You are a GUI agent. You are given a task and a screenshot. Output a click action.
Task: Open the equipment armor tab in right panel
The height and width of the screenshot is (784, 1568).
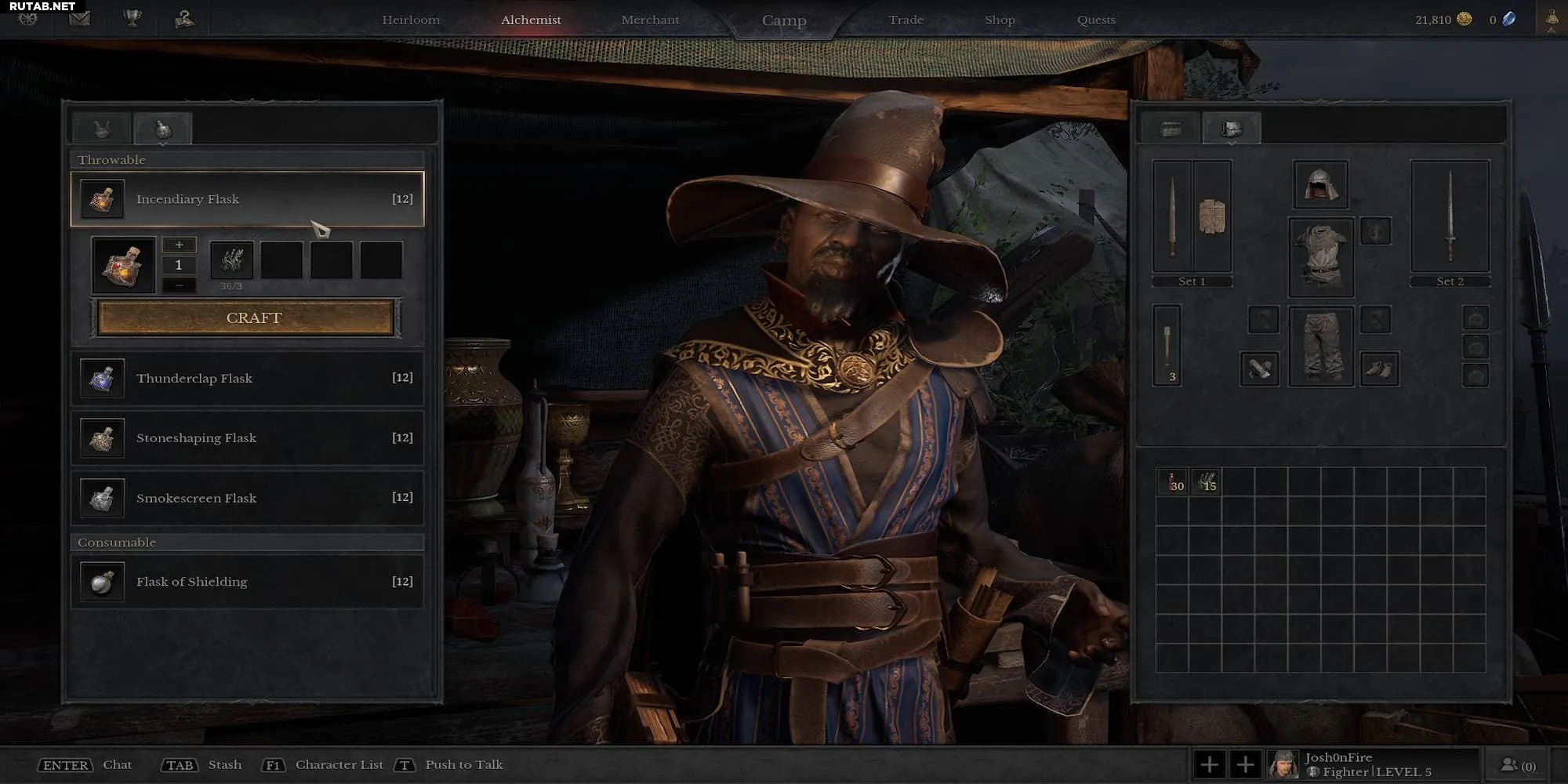1232,129
